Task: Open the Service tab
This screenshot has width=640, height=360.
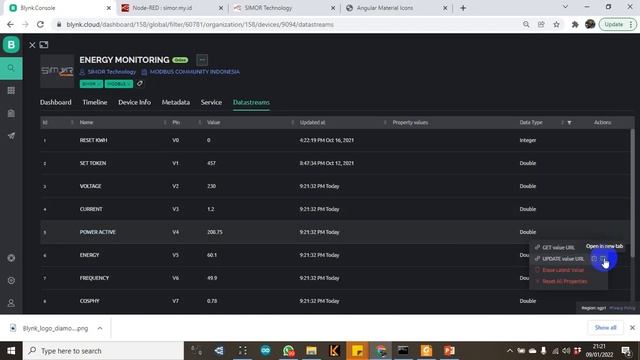Action: click(x=211, y=102)
